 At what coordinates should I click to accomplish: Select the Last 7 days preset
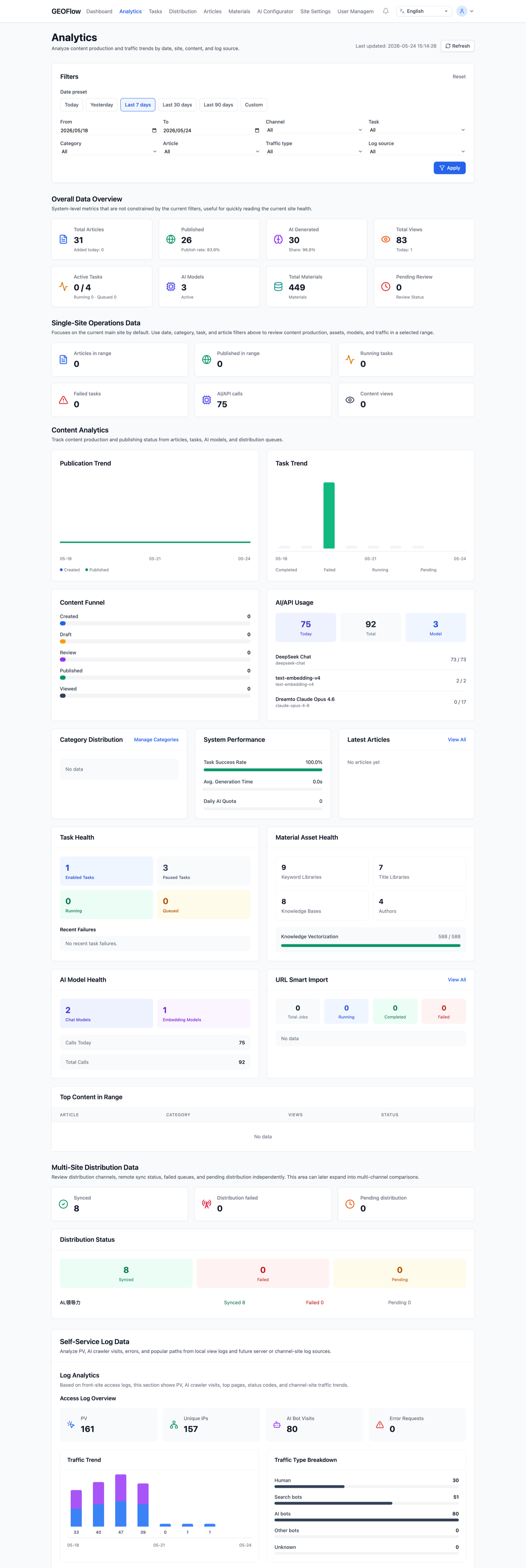138,105
